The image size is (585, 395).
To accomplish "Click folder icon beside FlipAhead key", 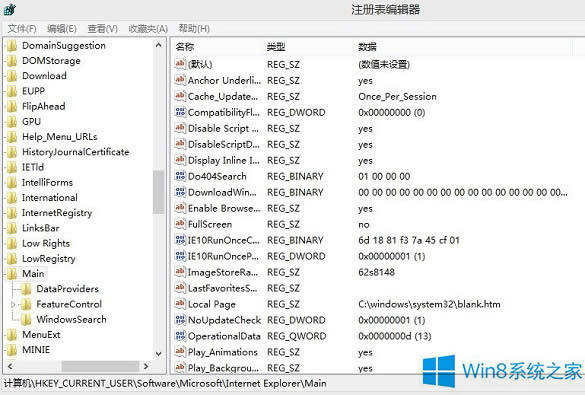I will click(12, 107).
